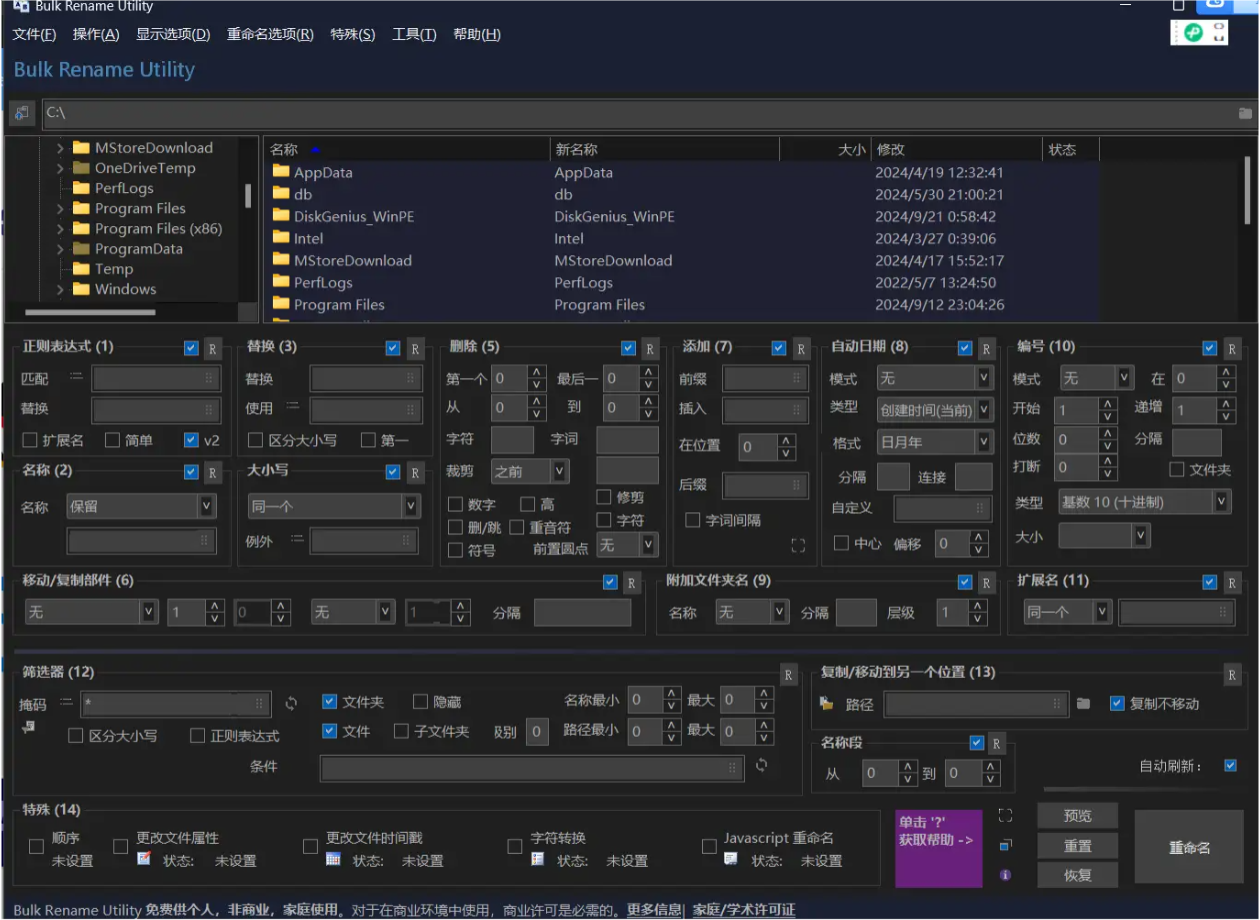
Task: Click the browse folder icon at the path bar's end
Action: pos(1245,113)
